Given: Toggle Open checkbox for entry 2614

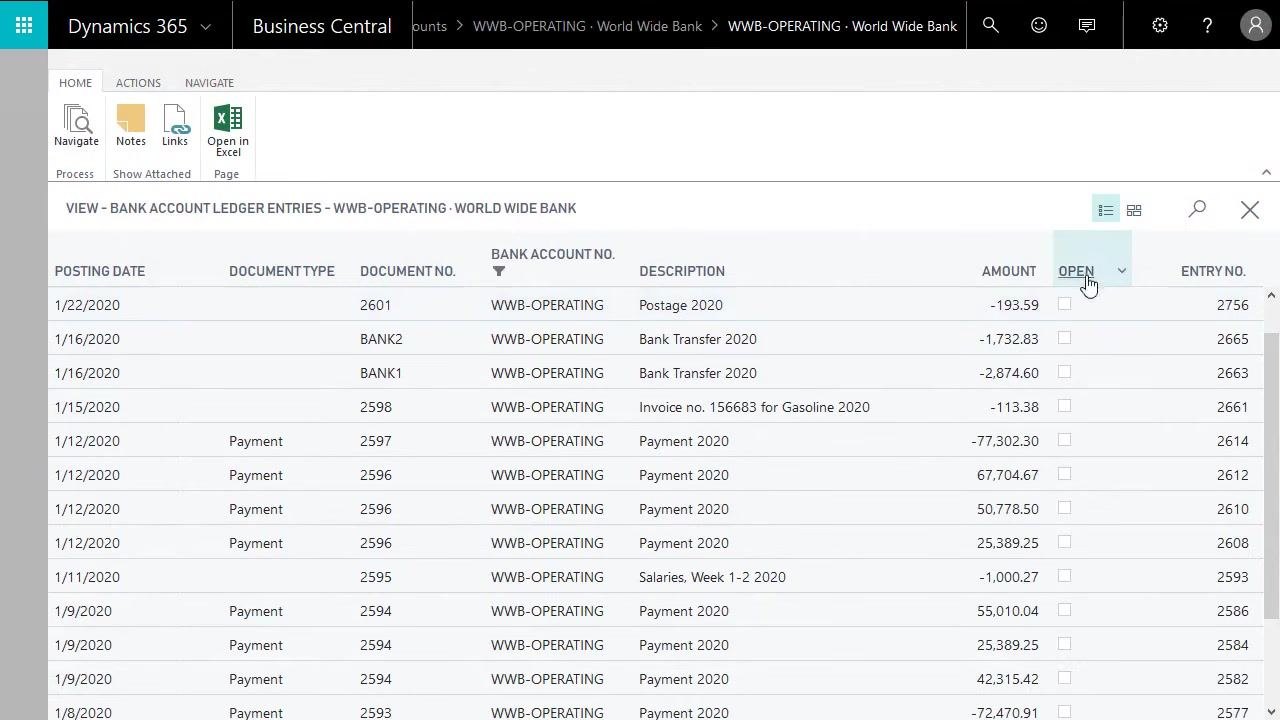Looking at the screenshot, I should (x=1064, y=440).
